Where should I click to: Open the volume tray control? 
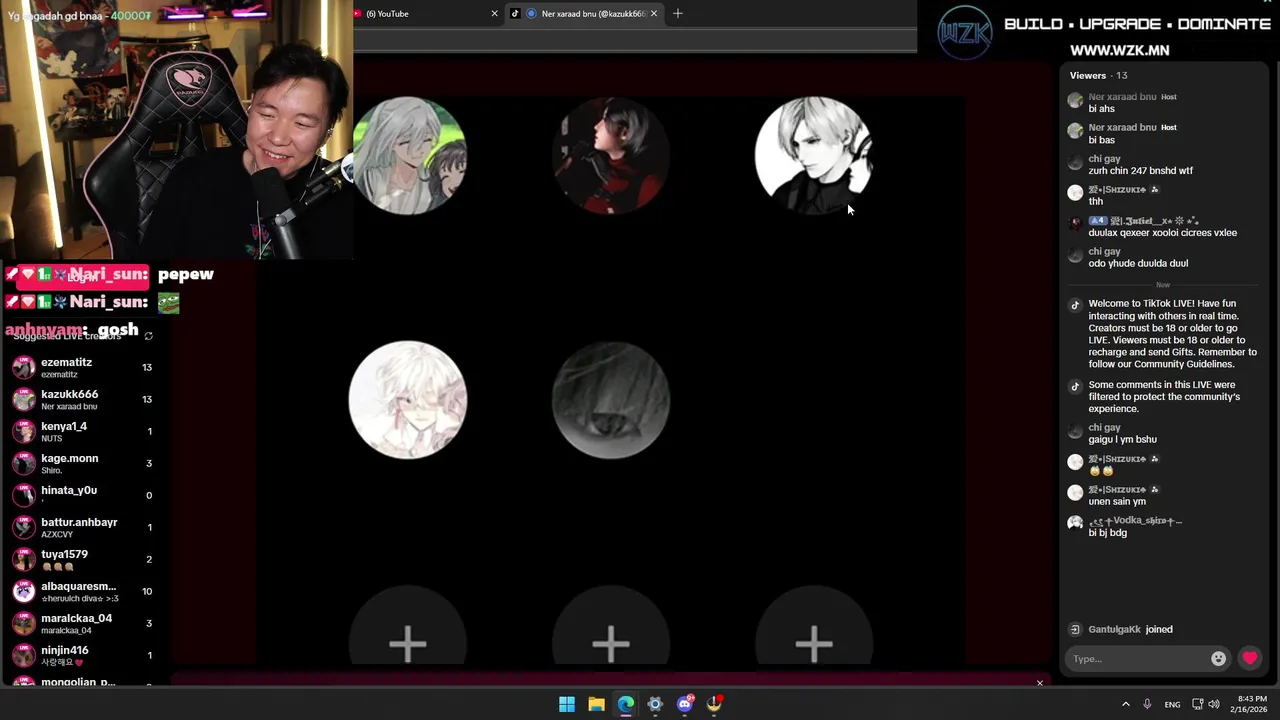pyautogui.click(x=1214, y=704)
